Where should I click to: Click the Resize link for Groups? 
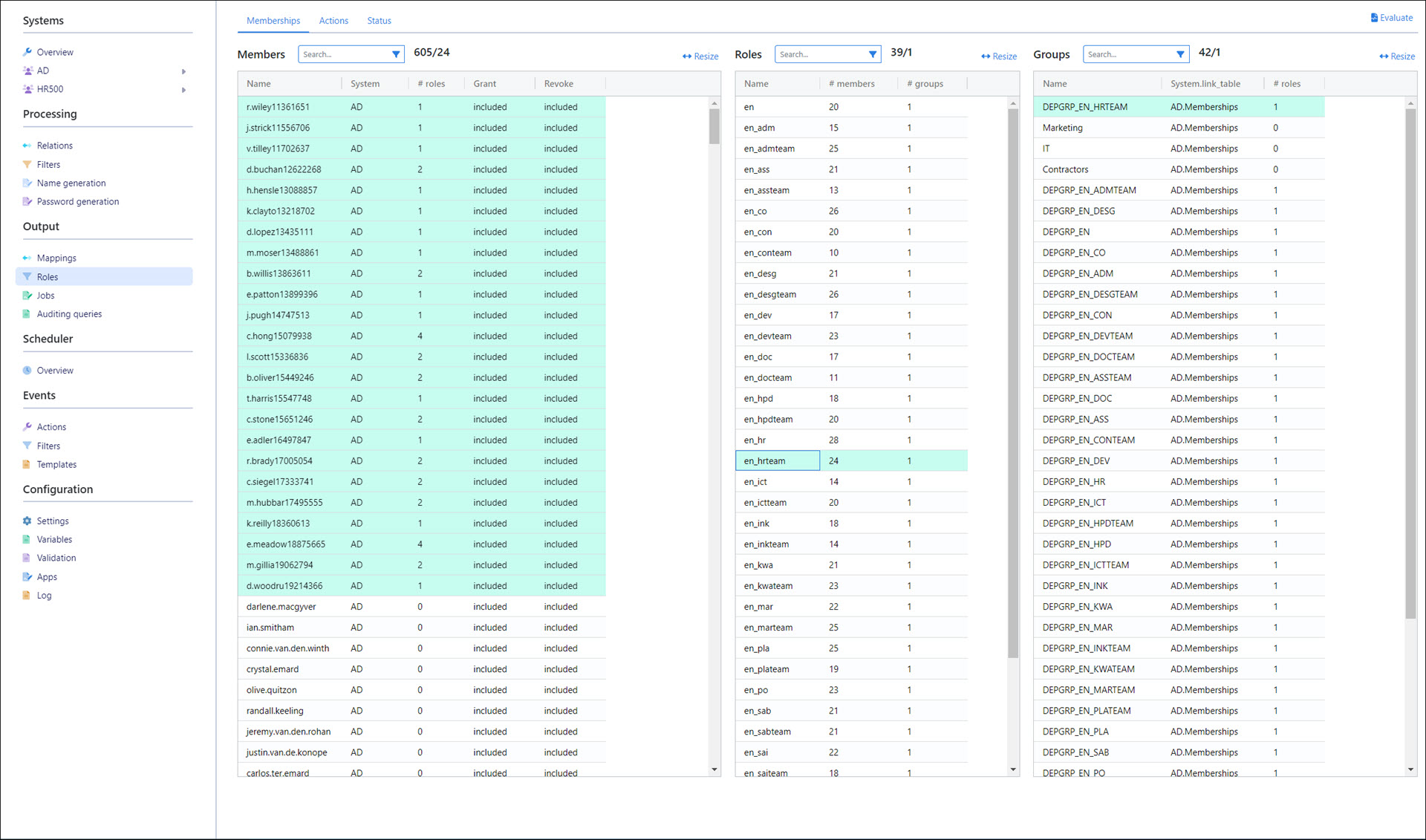(1397, 56)
